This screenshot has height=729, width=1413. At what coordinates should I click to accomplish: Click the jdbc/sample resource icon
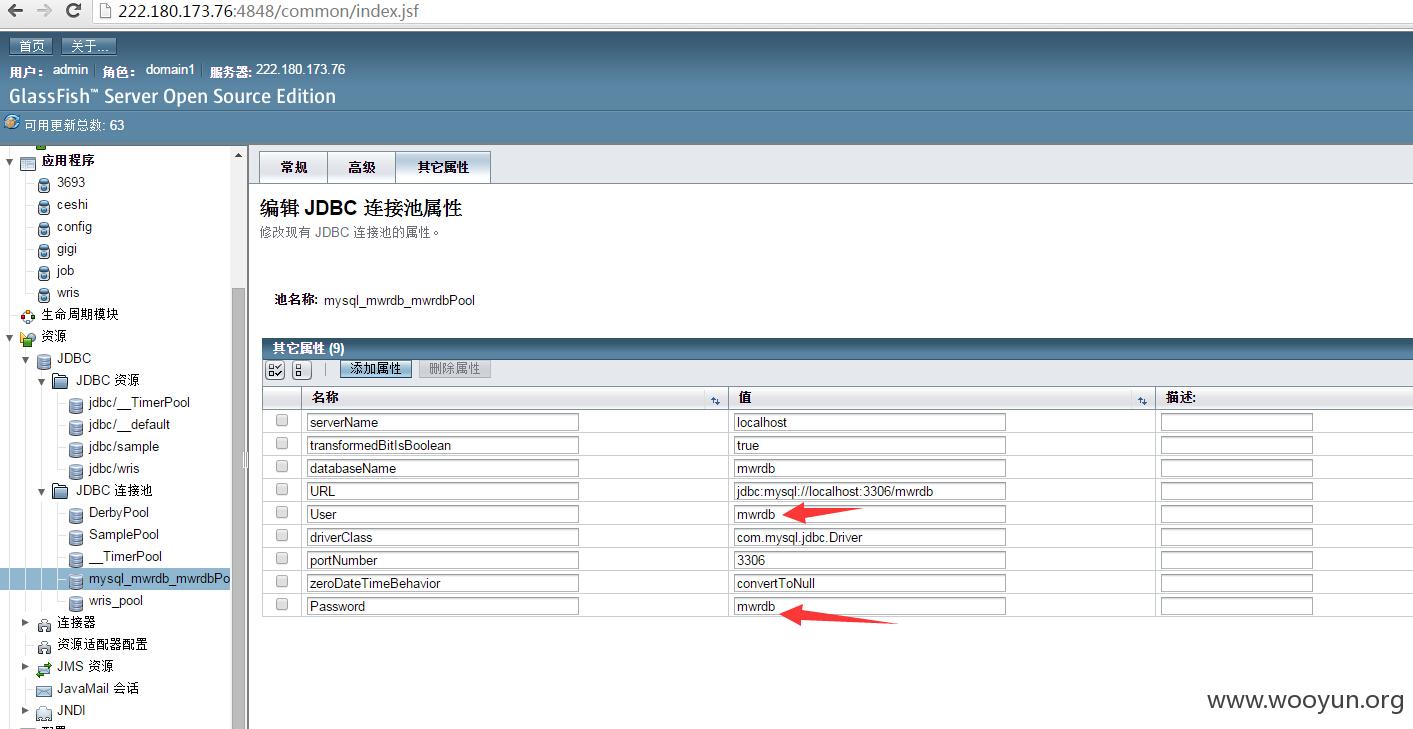(76, 448)
